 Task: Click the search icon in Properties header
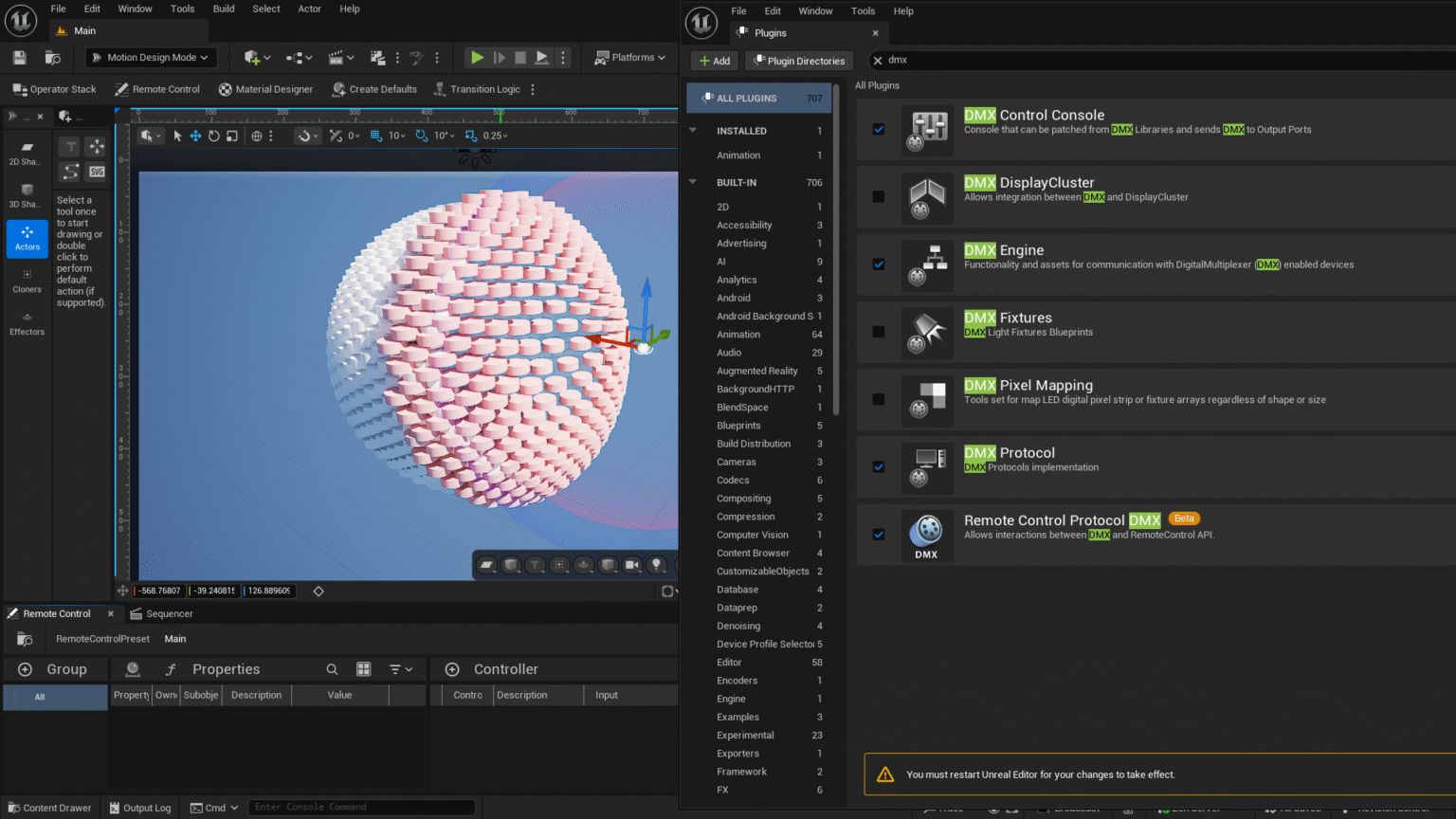(x=332, y=669)
